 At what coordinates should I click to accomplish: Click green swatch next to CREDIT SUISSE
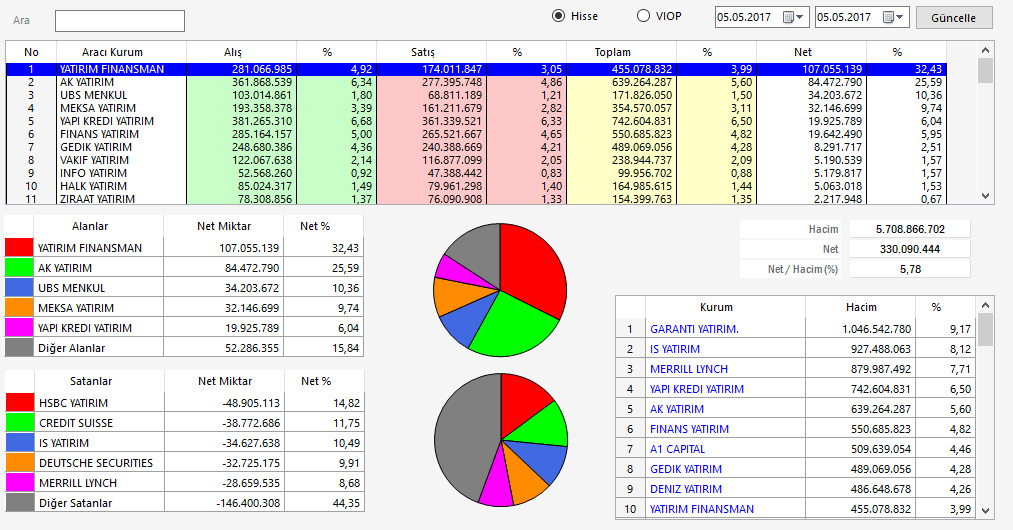tap(20, 423)
